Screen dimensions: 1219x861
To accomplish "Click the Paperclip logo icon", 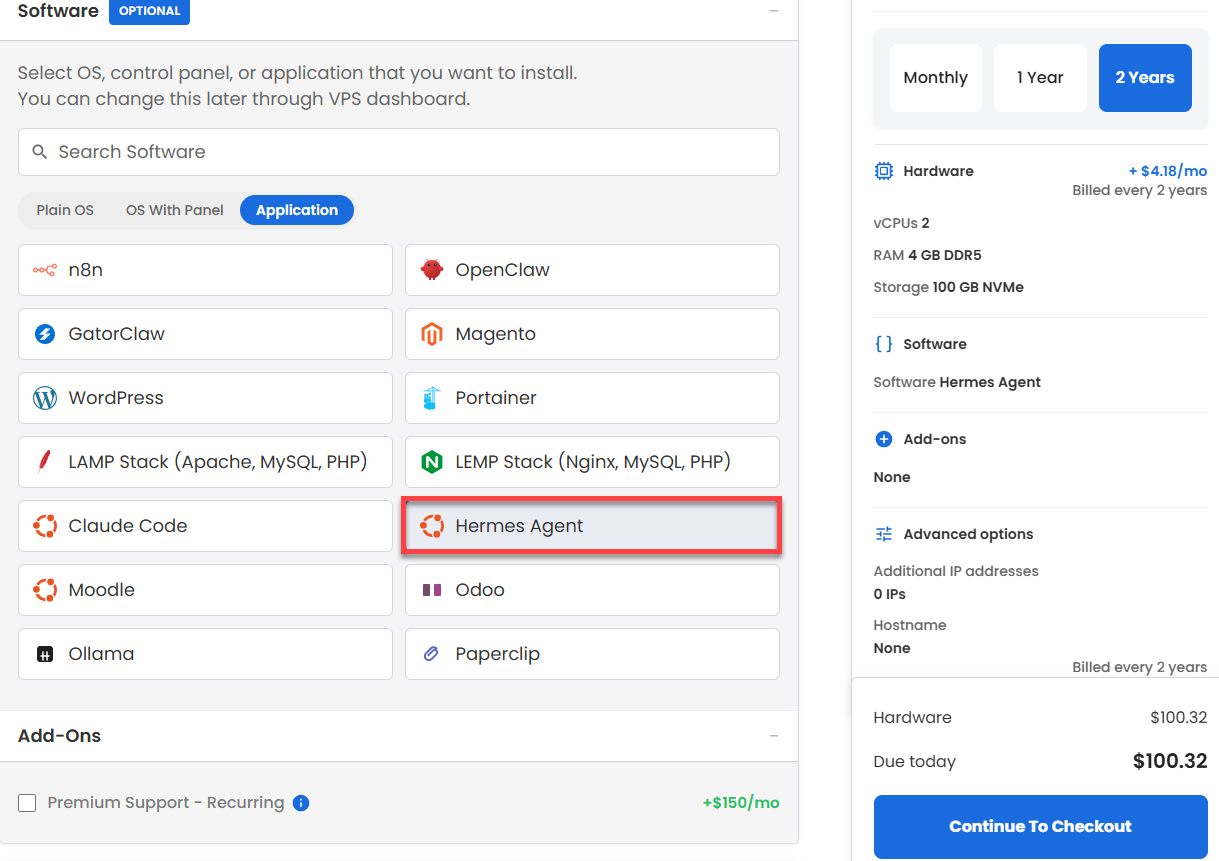I will click(432, 654).
